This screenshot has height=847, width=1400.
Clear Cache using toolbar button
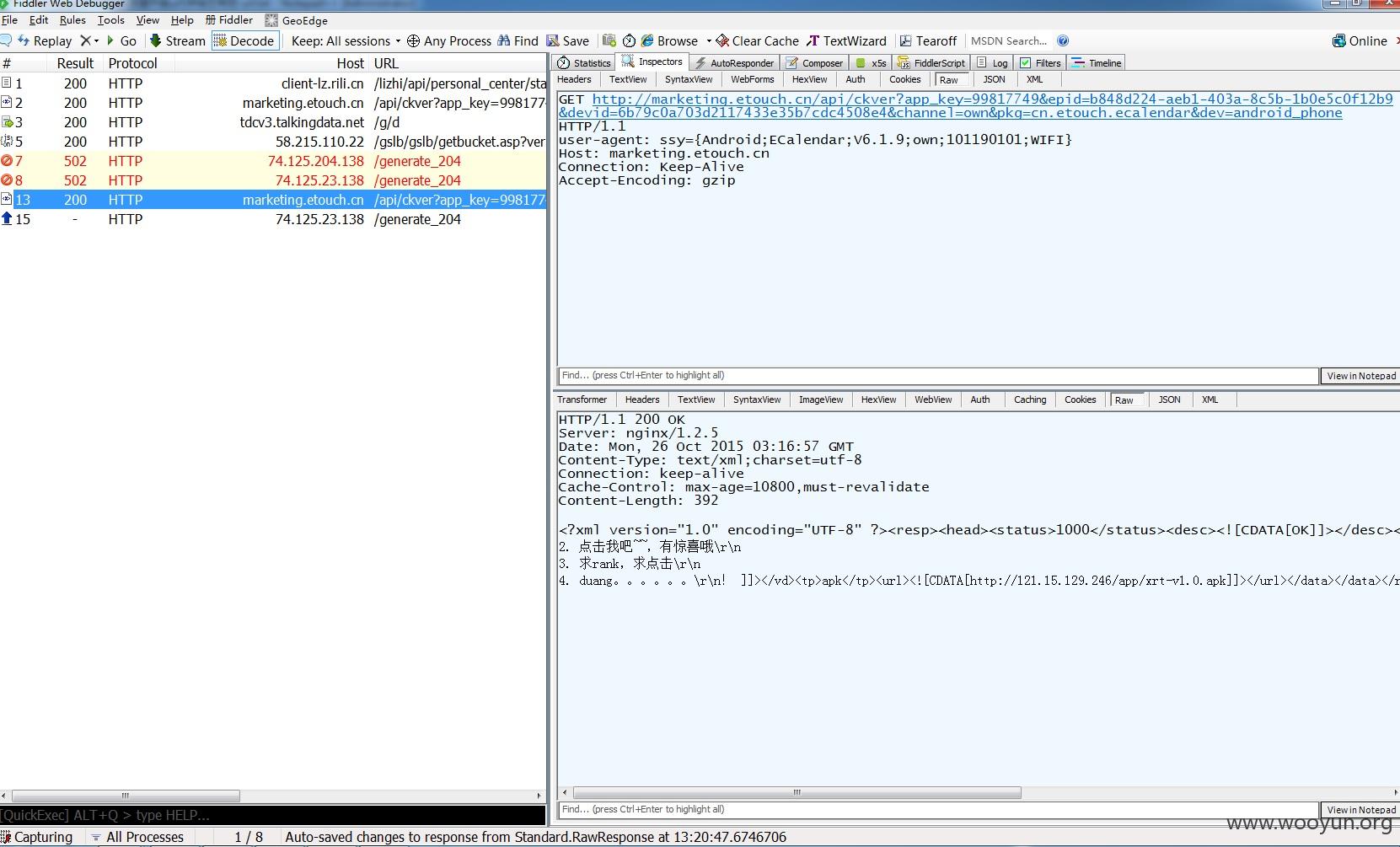[x=757, y=40]
